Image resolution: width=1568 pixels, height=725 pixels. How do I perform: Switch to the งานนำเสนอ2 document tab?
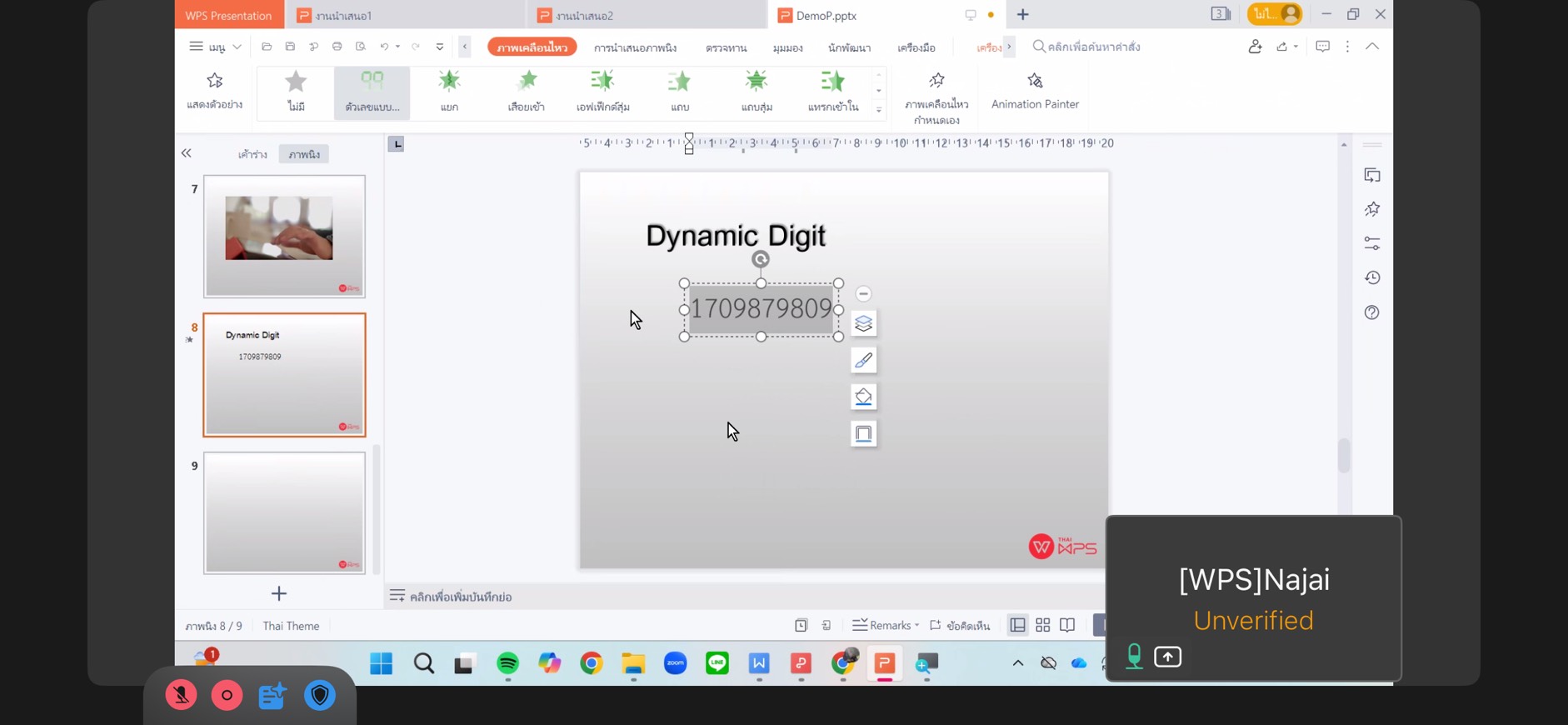coord(584,15)
